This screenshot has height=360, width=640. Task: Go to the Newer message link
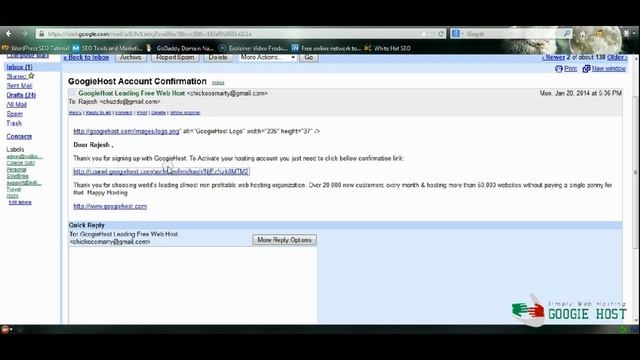553,58
